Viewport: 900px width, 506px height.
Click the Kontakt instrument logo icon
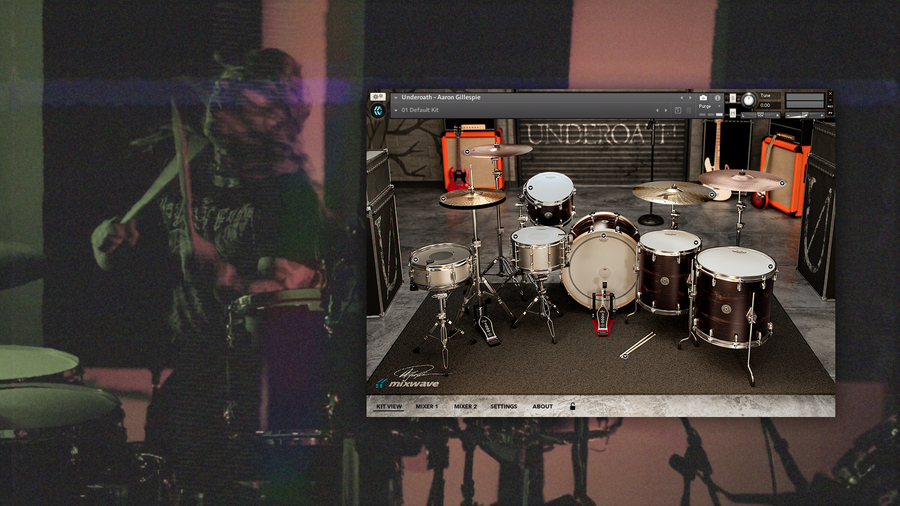tap(379, 110)
